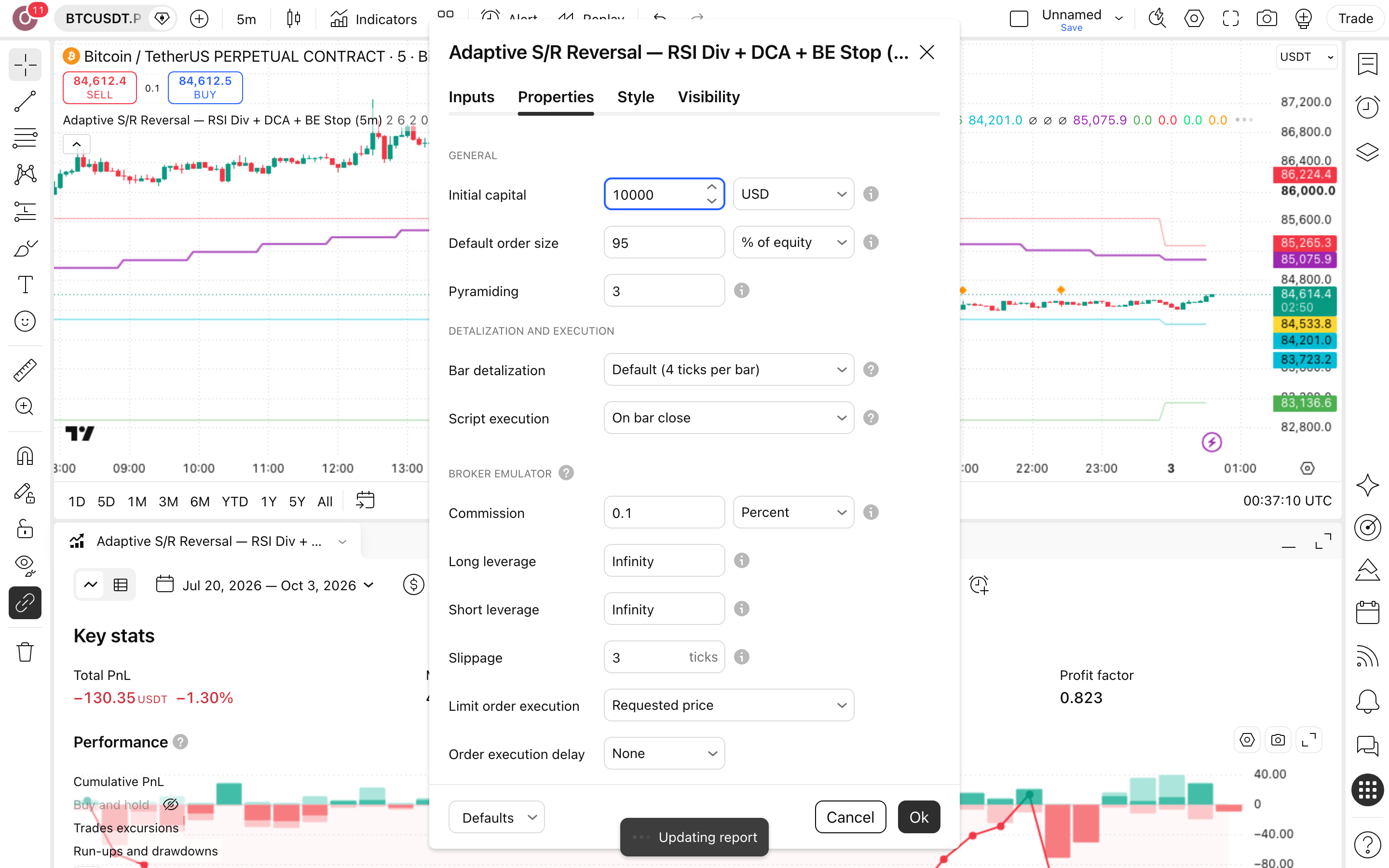
Task: Open the calendar icon in right sidebar
Action: (1368, 612)
